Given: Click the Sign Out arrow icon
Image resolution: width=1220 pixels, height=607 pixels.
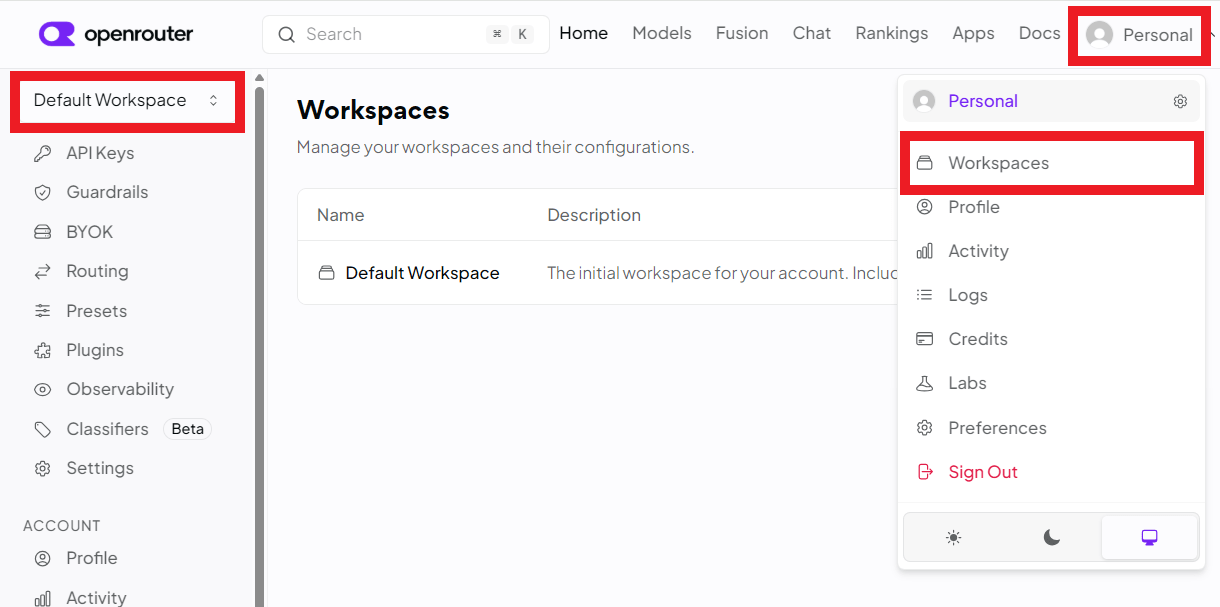Looking at the screenshot, I should [925, 472].
